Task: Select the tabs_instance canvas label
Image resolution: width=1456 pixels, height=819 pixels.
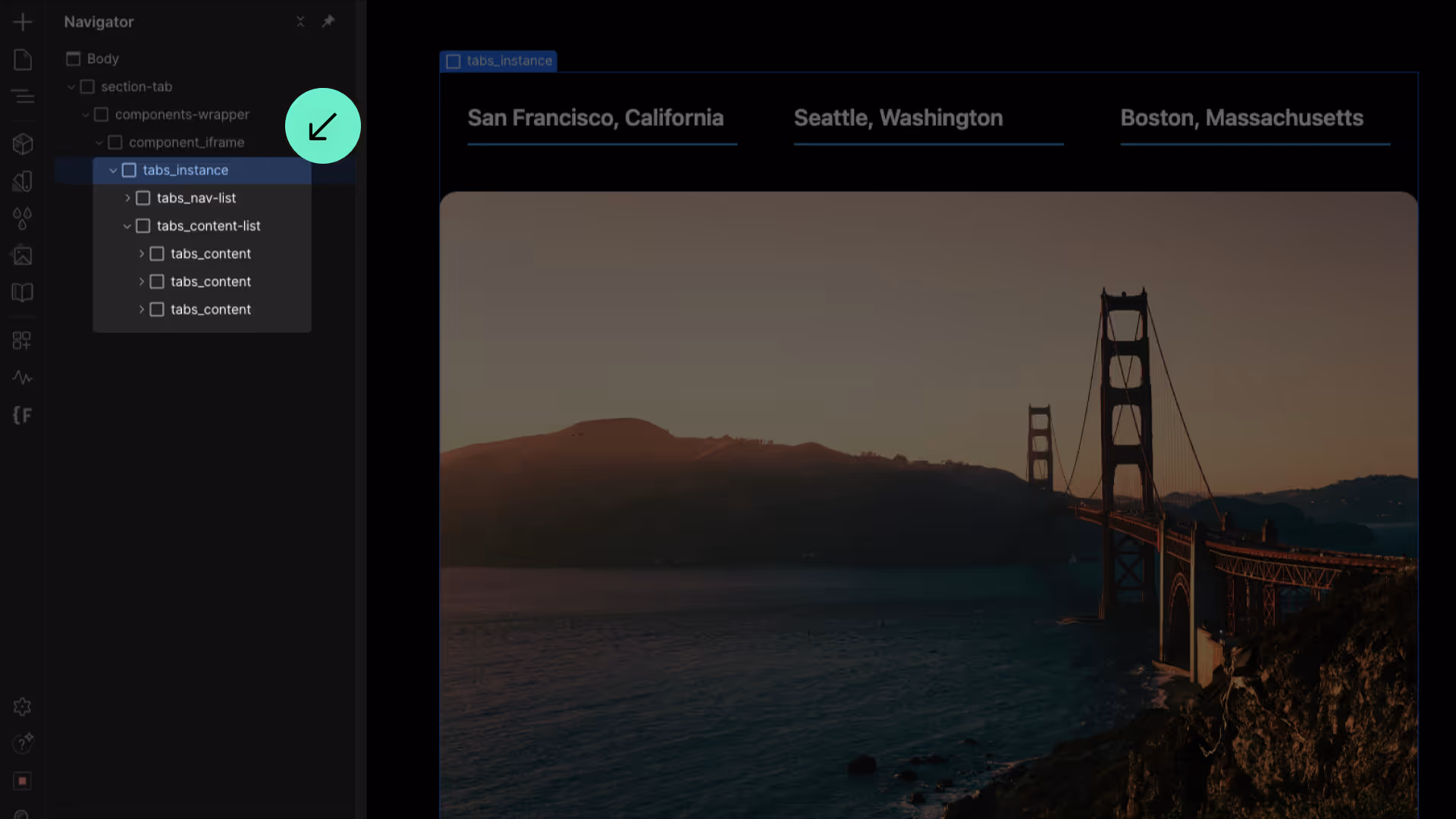Action: (x=499, y=61)
